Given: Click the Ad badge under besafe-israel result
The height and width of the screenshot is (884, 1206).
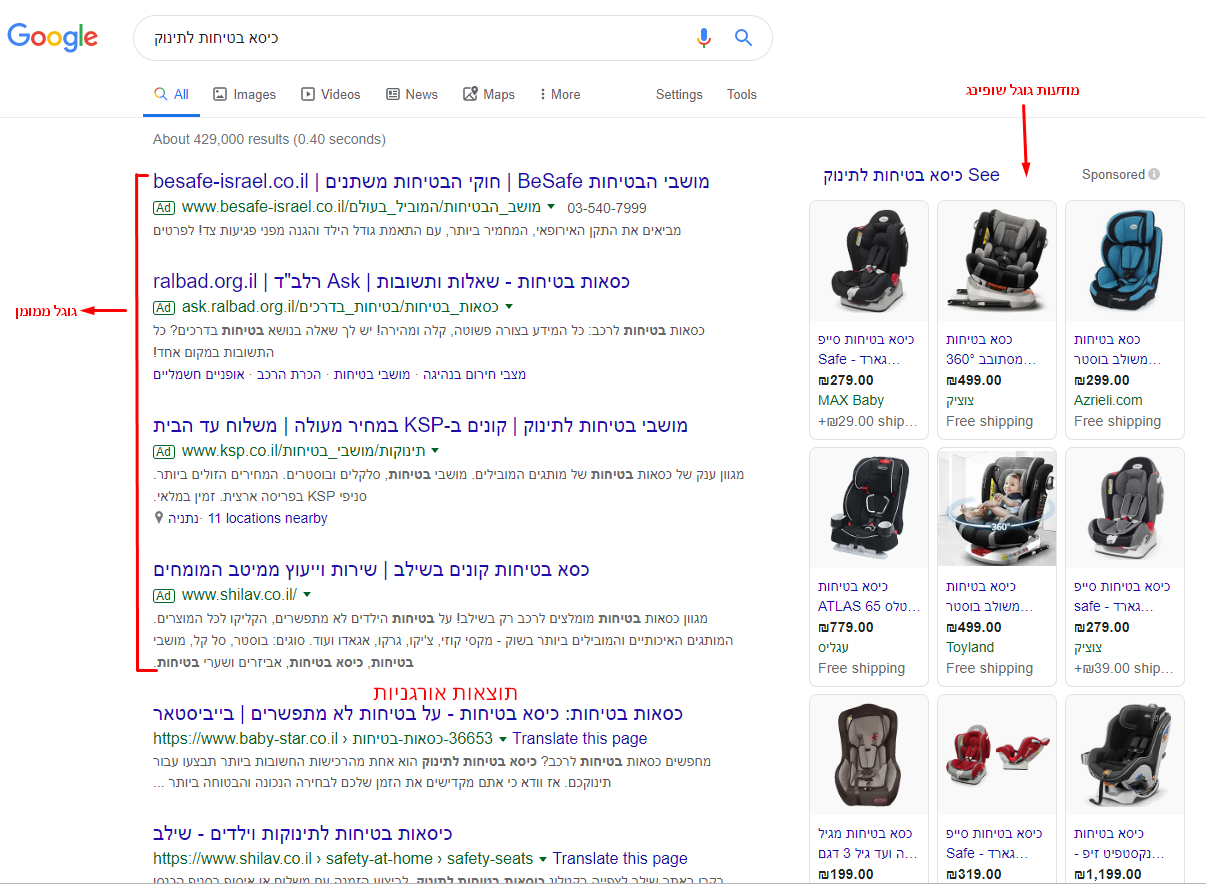Looking at the screenshot, I should click(164, 208).
